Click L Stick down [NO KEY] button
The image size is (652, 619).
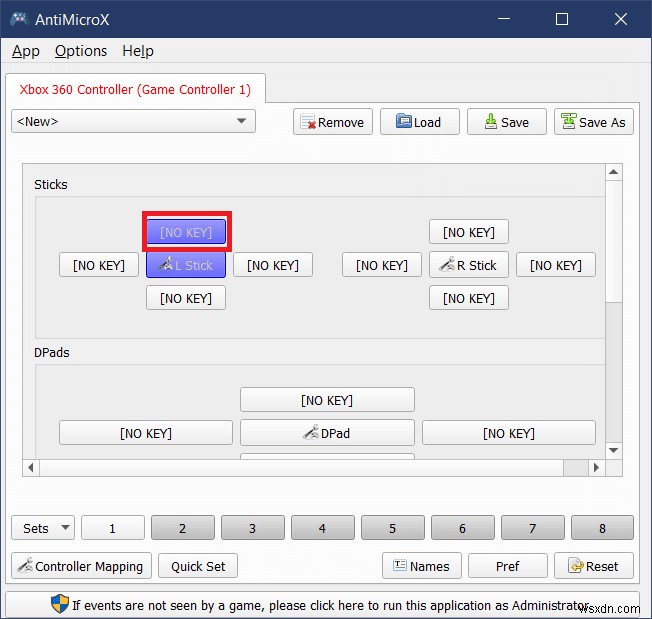click(x=186, y=298)
